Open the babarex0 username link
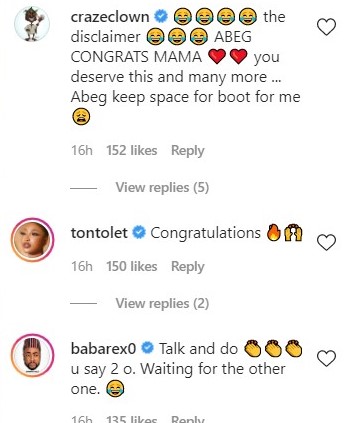 pyautogui.click(x=103, y=349)
